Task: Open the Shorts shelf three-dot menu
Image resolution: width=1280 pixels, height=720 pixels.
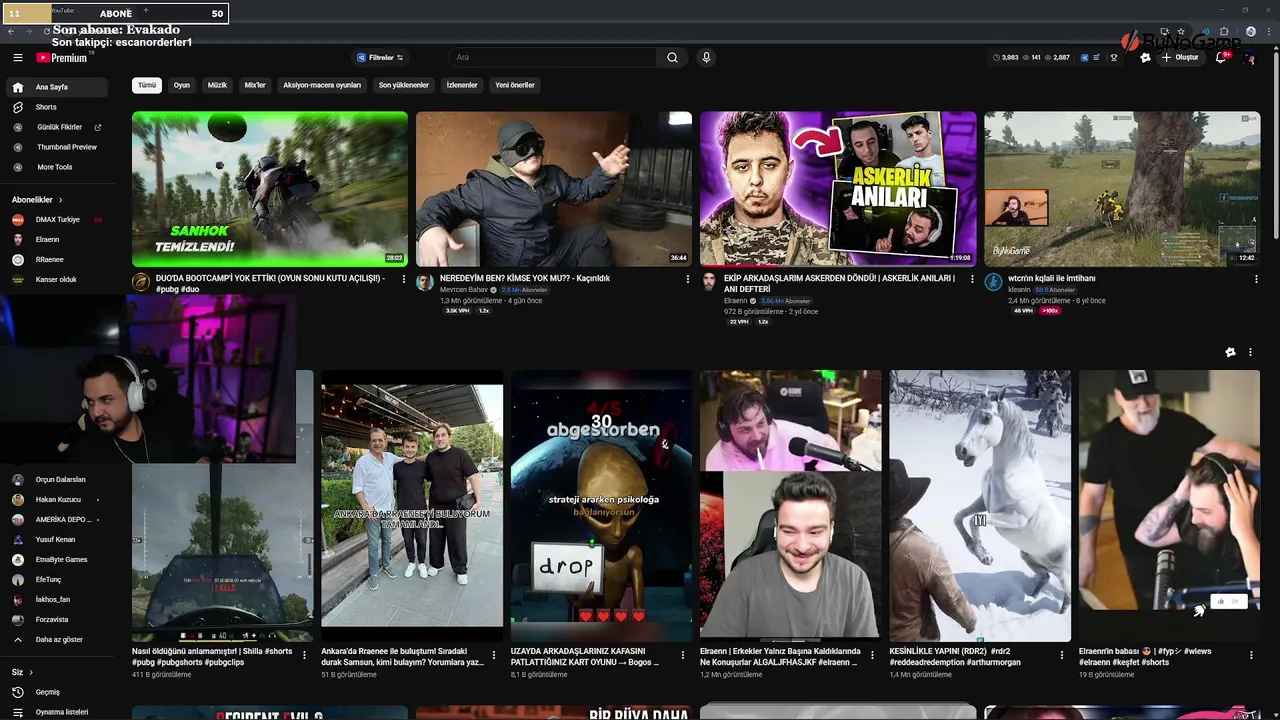Action: (1250, 352)
